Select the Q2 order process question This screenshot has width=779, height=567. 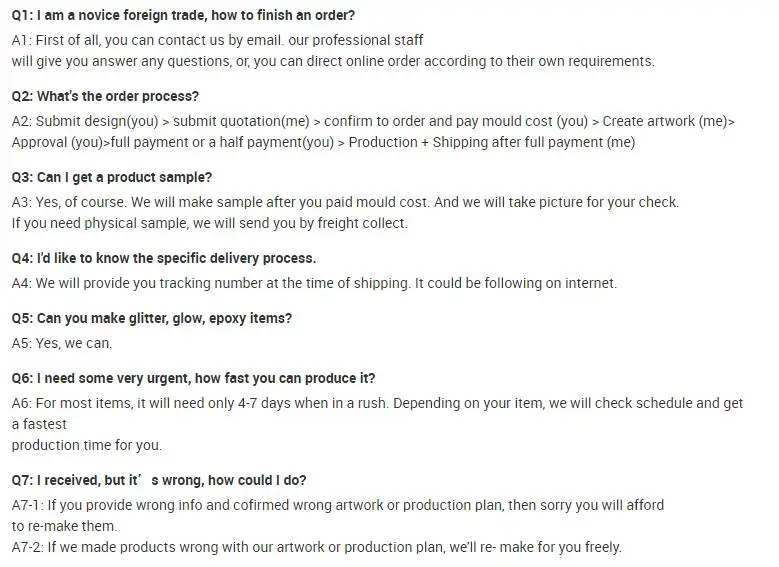tap(105, 96)
